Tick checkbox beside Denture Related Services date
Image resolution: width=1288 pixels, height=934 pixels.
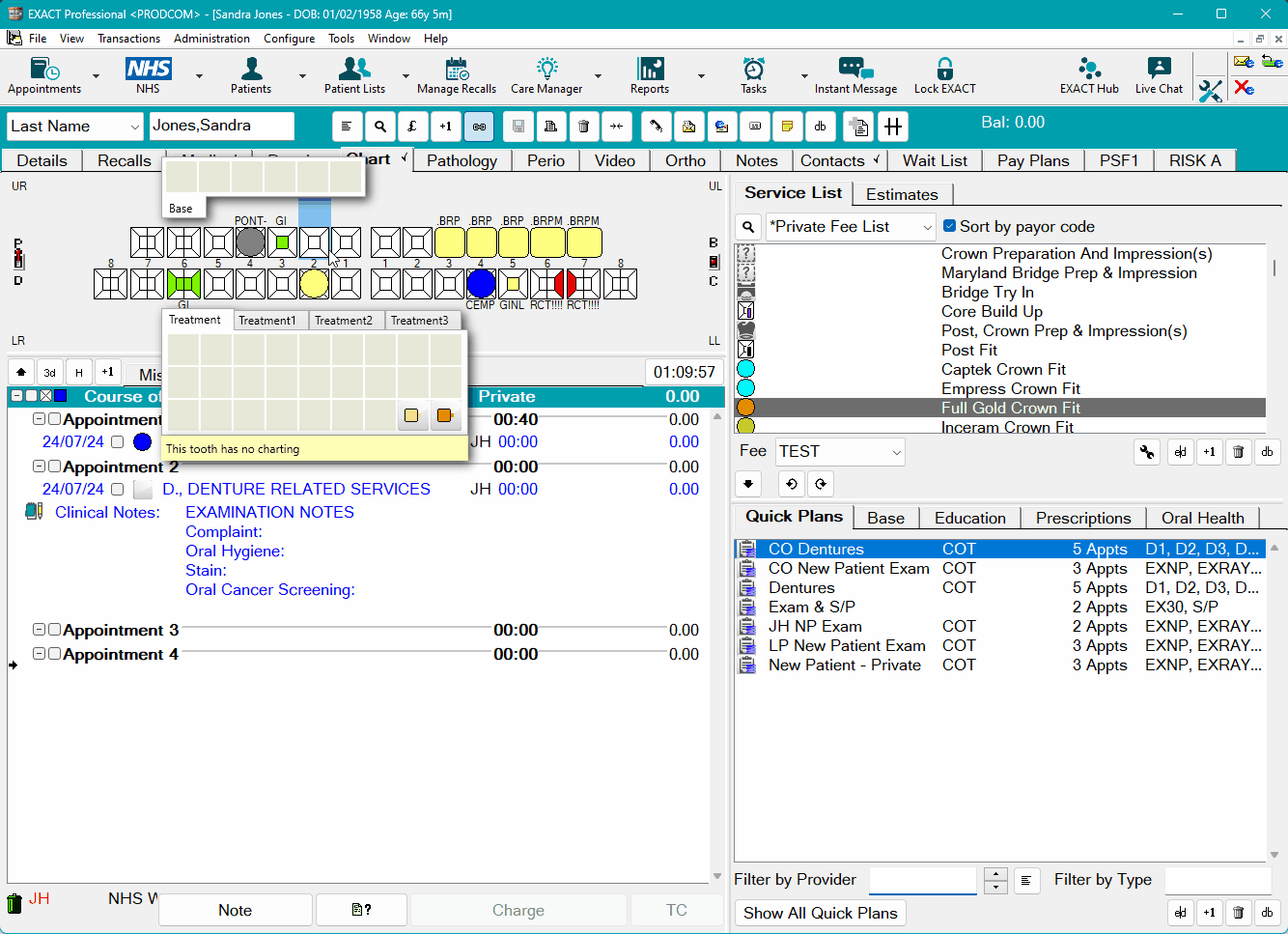point(117,490)
